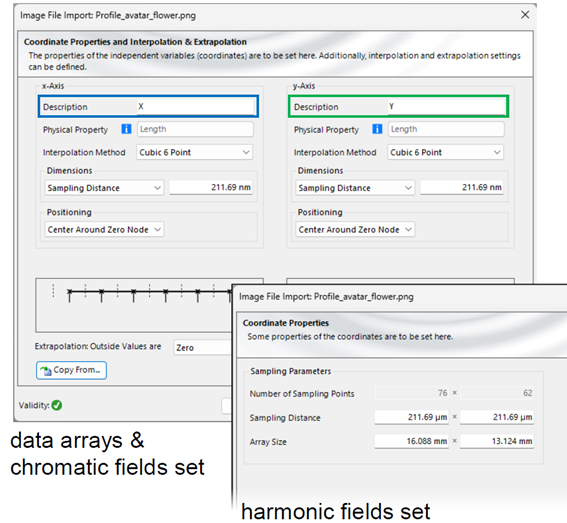Click the Array Size 16.088 mm field
The height and width of the screenshot is (523, 567).
point(412,441)
